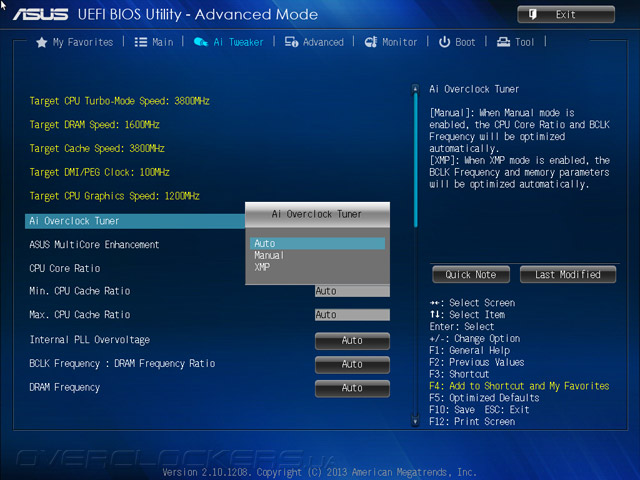Click Target CPU Graphics Speed text
This screenshot has width=640, height=480.
click(x=114, y=196)
